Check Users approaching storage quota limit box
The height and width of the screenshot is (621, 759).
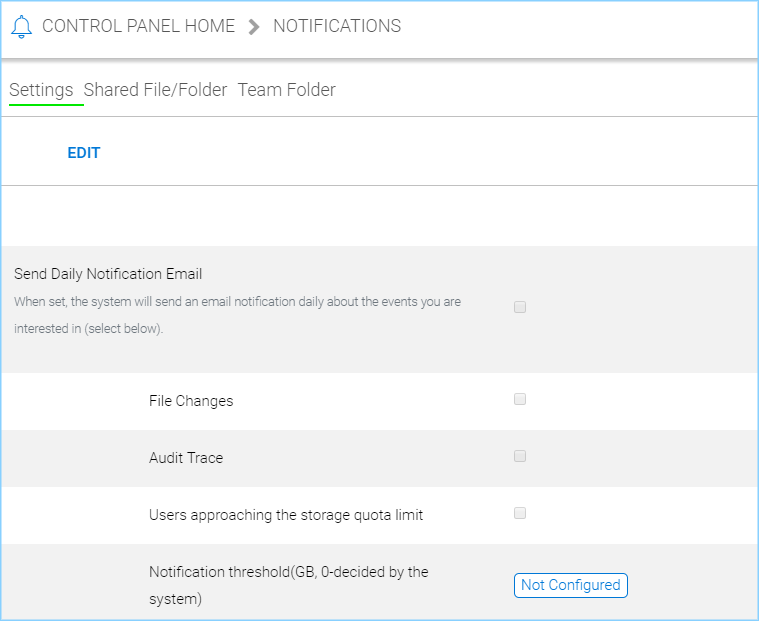pos(520,513)
